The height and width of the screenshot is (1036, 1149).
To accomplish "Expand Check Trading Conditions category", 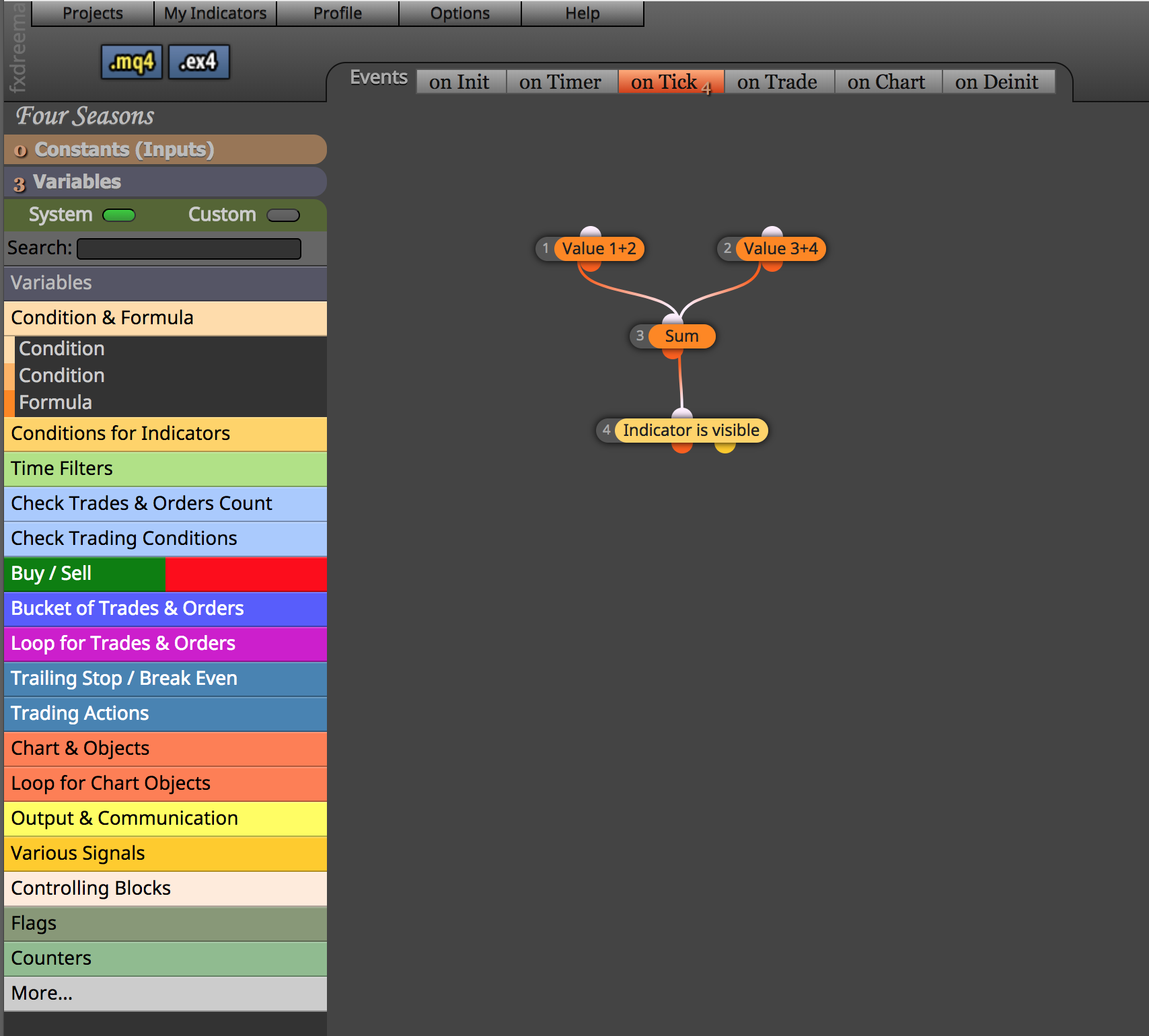I will (x=165, y=539).
